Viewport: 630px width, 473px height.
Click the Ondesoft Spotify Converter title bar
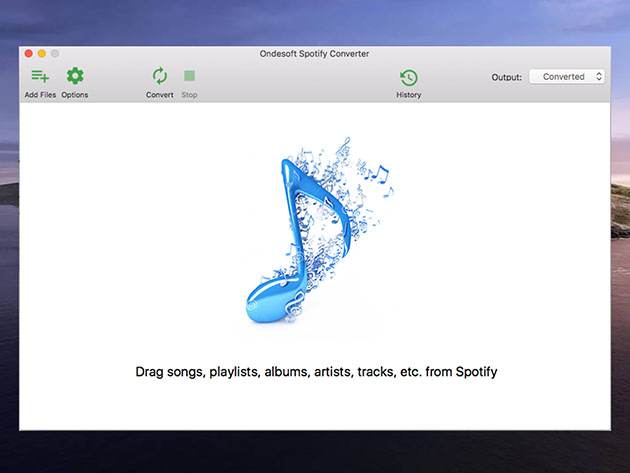(315, 53)
